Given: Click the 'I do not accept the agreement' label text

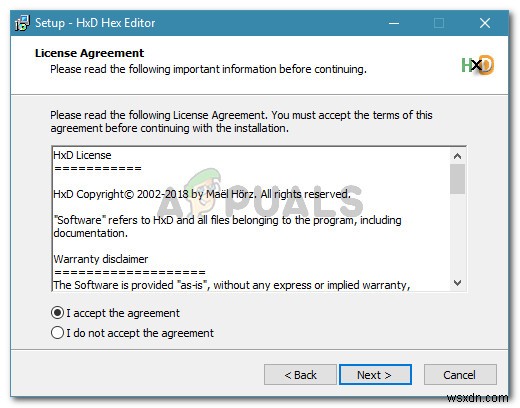Looking at the screenshot, I should point(140,333).
